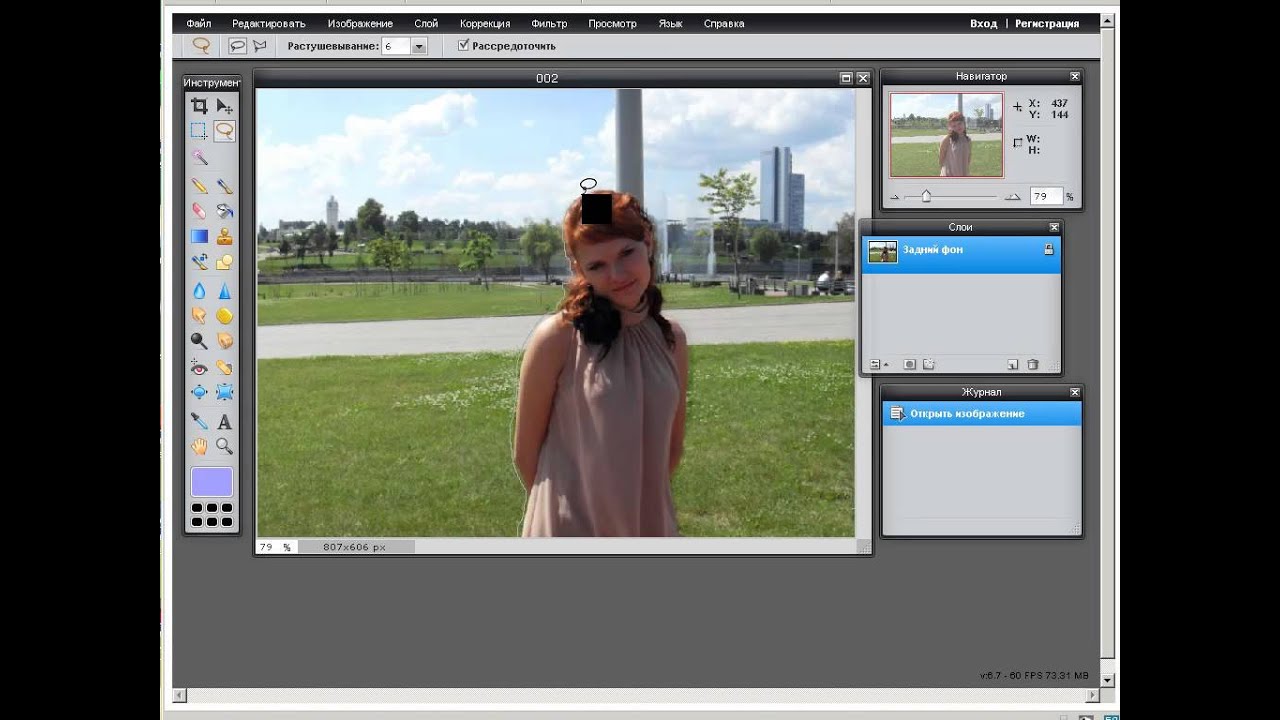Open the main color swatch
Screen dimensions: 1280x720
212,482
